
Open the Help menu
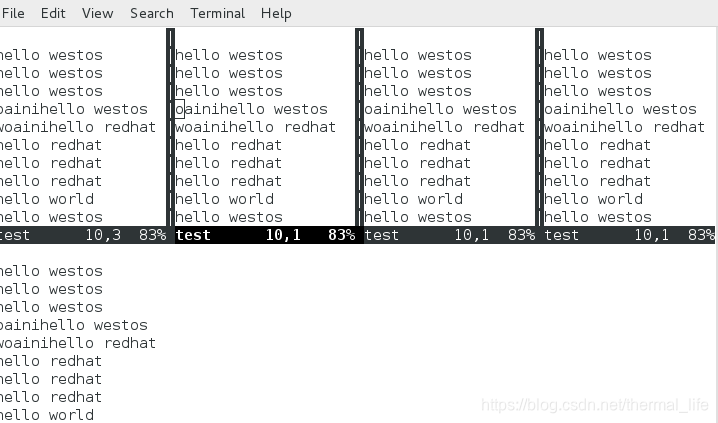click(276, 13)
